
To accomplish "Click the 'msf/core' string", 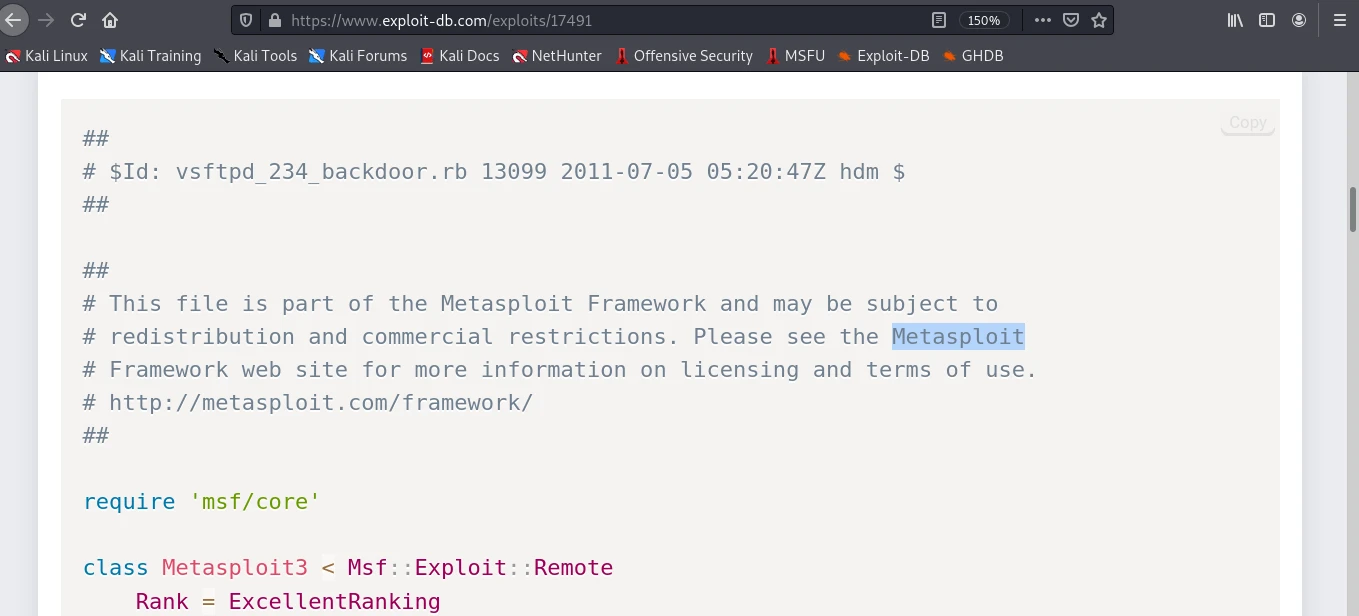I will tap(255, 502).
